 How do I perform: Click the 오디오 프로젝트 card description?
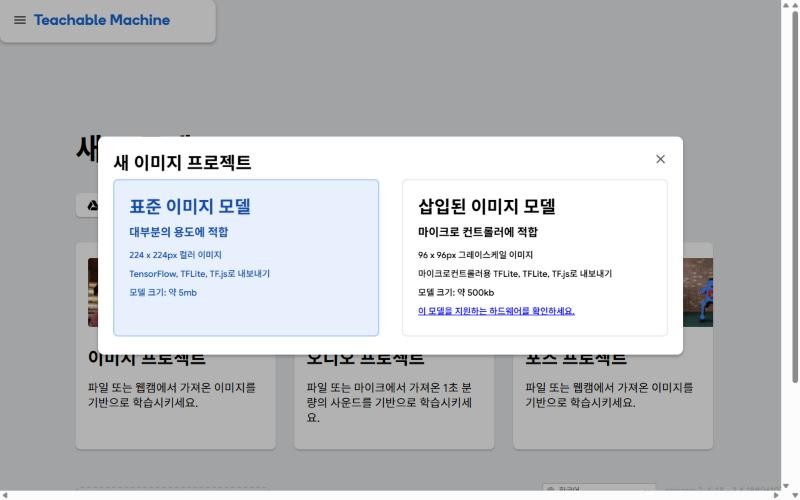[389, 403]
